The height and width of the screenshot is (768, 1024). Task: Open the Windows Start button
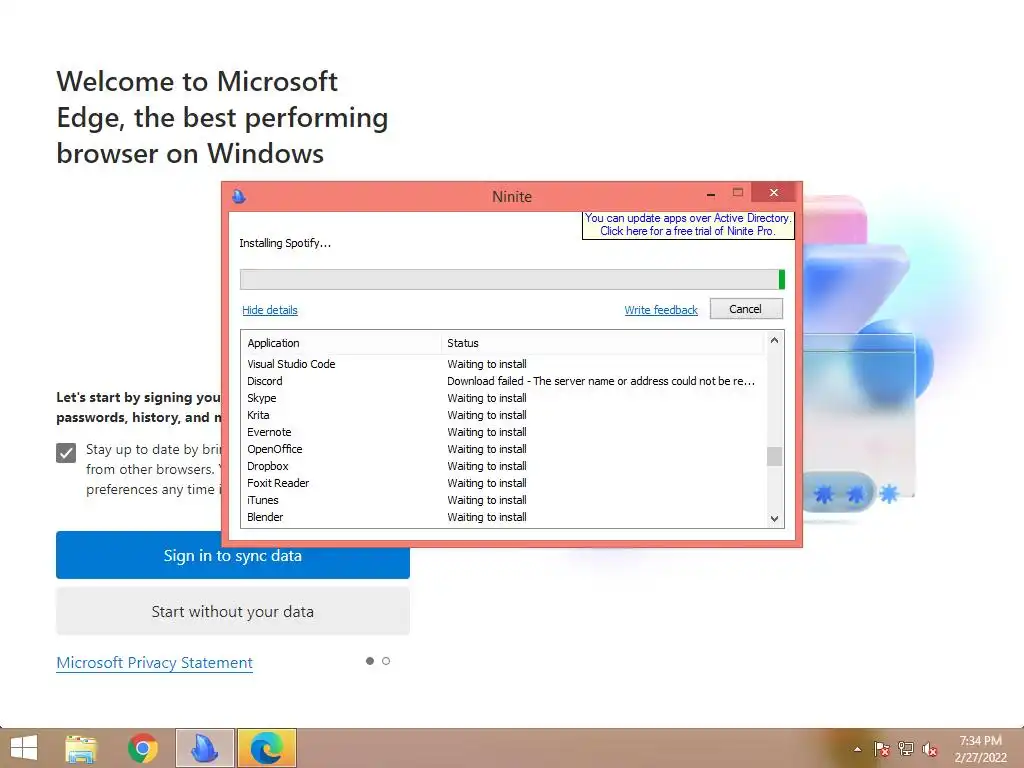pyautogui.click(x=24, y=748)
